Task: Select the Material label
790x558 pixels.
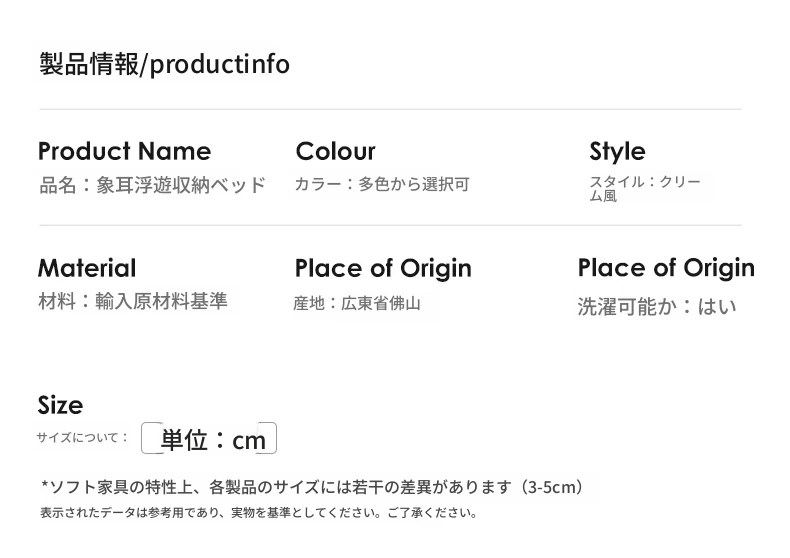Action: click(87, 268)
